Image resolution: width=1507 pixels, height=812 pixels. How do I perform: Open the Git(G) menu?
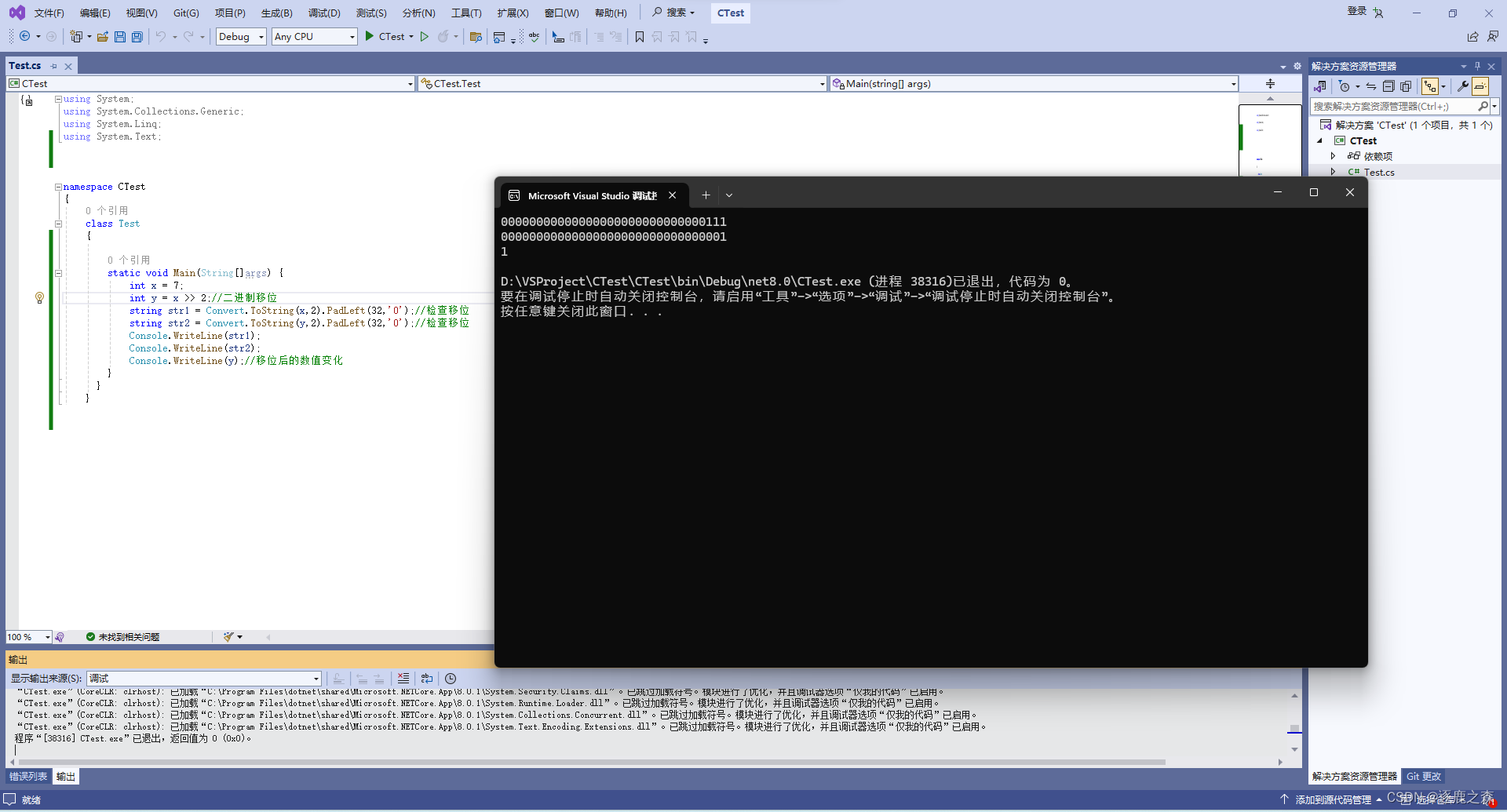pos(186,13)
